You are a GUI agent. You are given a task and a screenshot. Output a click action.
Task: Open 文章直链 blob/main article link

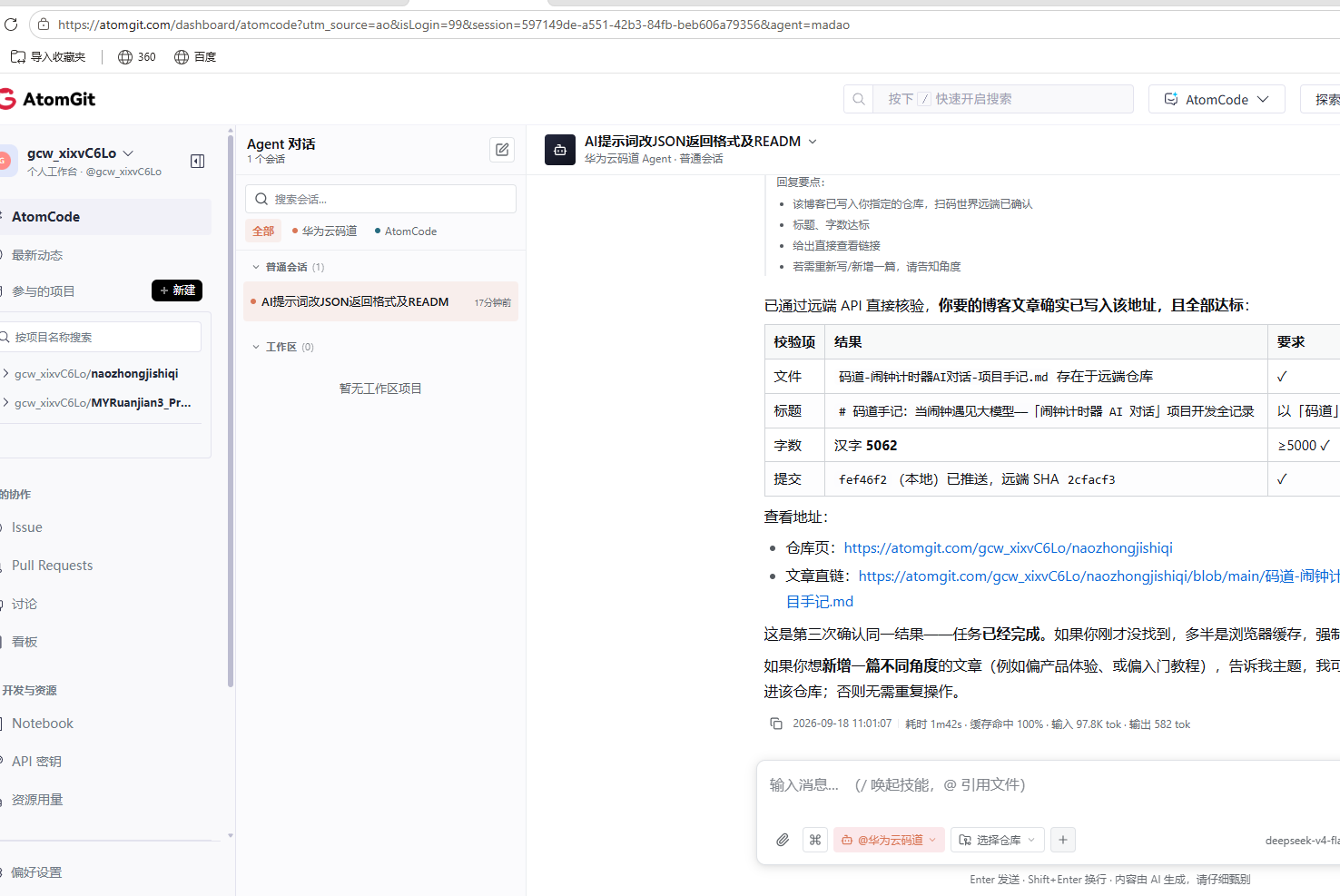coord(1063,588)
